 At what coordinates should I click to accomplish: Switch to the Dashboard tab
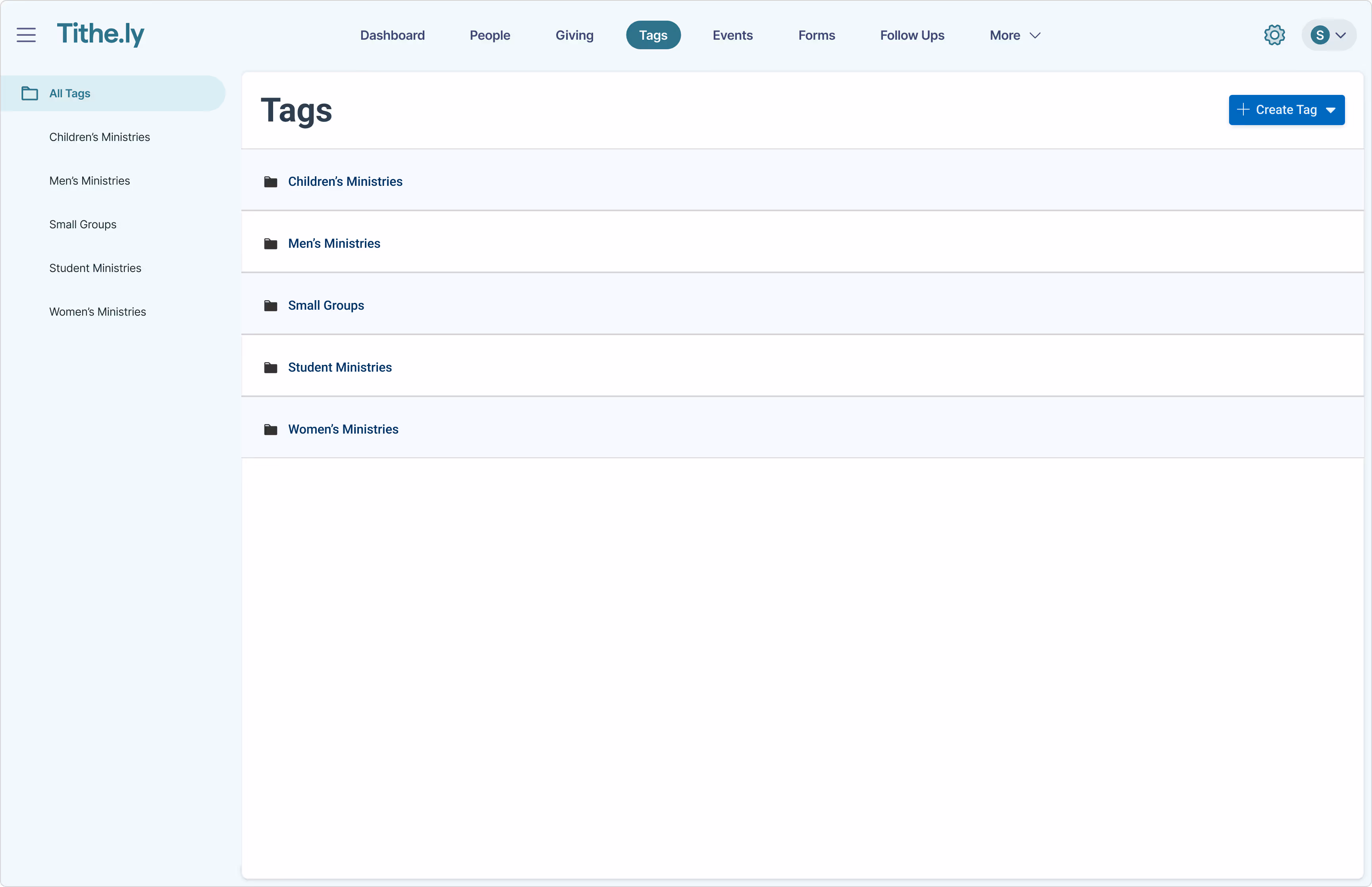[392, 35]
